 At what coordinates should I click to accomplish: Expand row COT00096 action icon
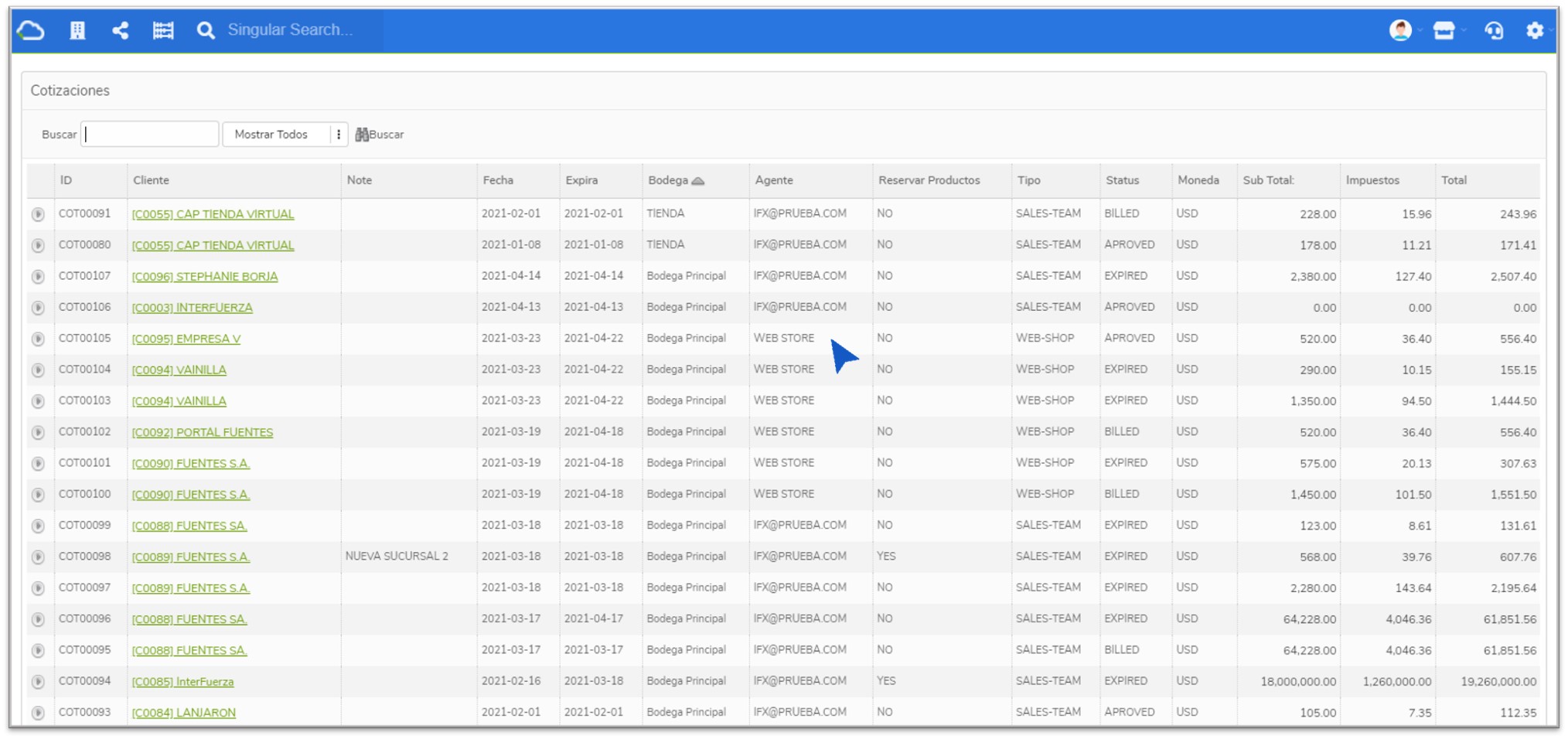pyautogui.click(x=38, y=619)
